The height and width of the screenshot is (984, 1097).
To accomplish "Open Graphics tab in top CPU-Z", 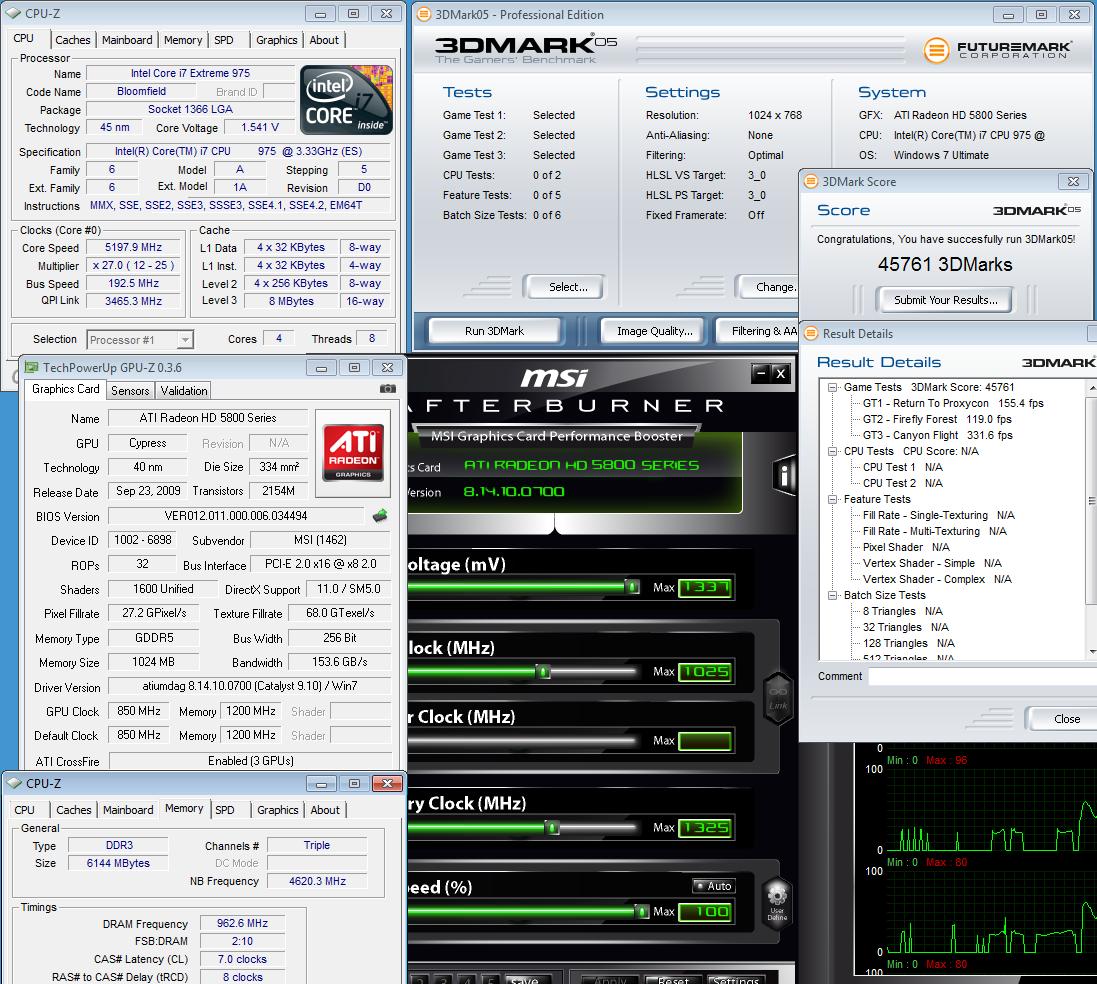I will [276, 40].
